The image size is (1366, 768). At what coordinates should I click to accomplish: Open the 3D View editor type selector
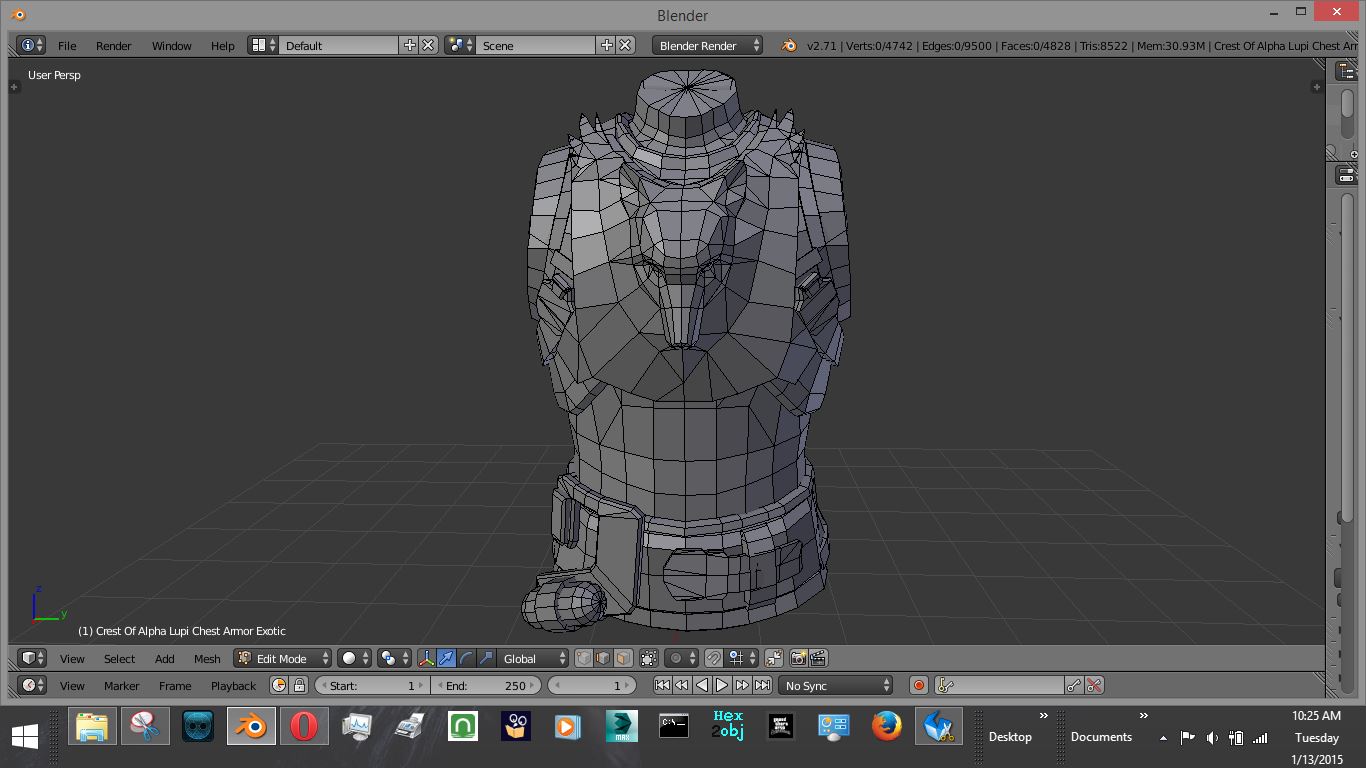[33, 658]
